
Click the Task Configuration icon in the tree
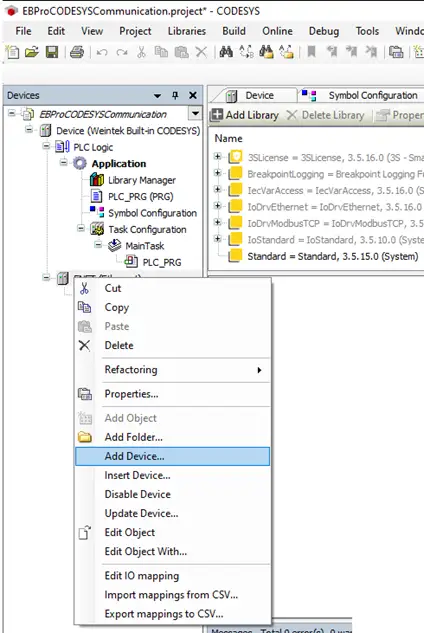(x=97, y=229)
